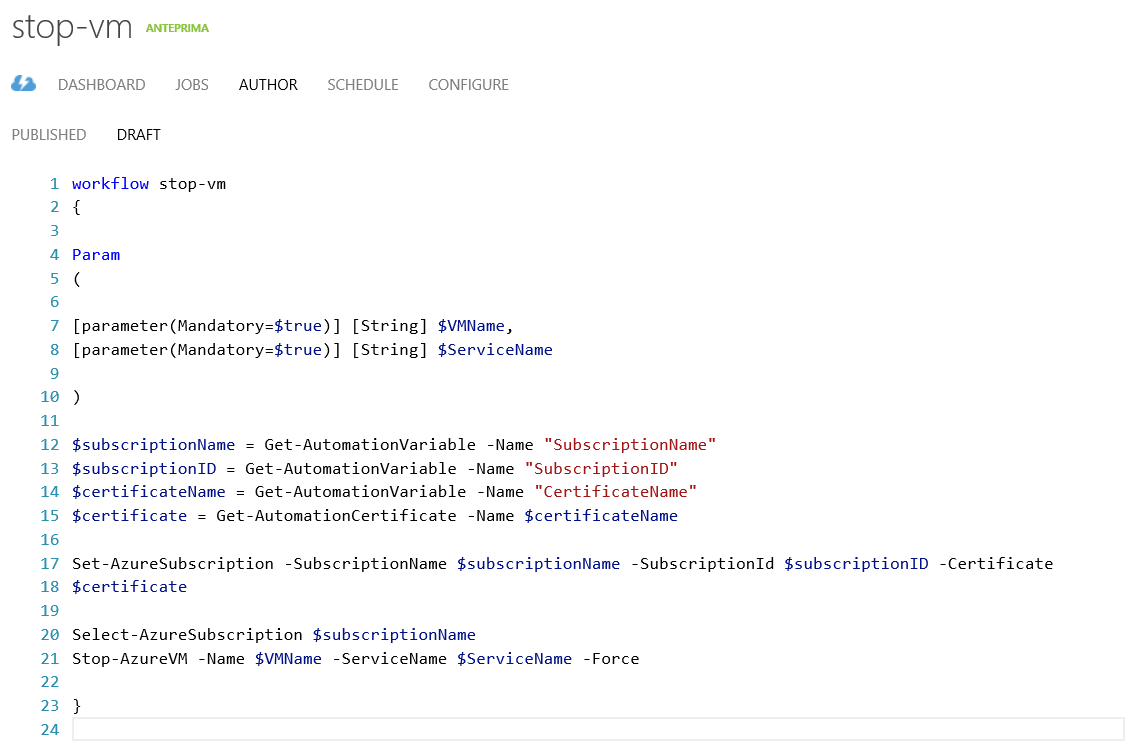Open the DASHBOARD tab
This screenshot has width=1128, height=754.
(x=101, y=85)
